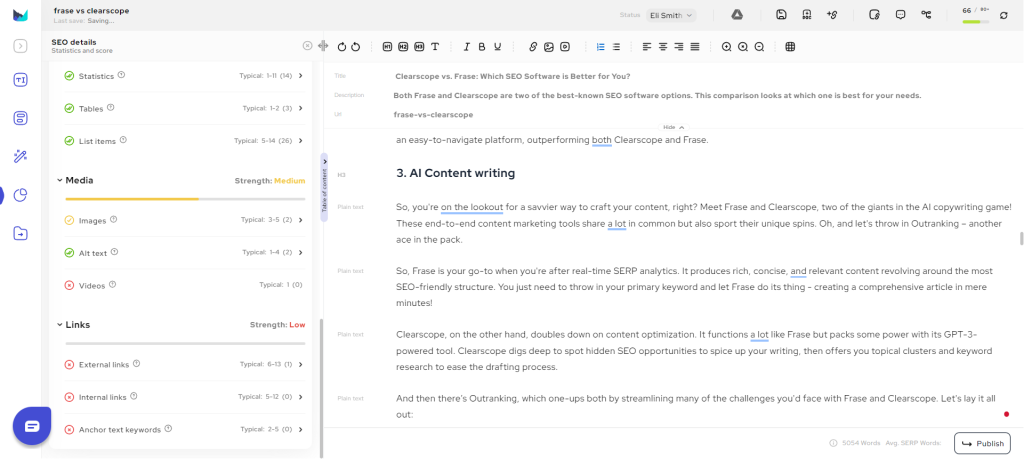1024x459 pixels.
Task: Click the Media strength progress bar
Action: [x=185, y=199]
